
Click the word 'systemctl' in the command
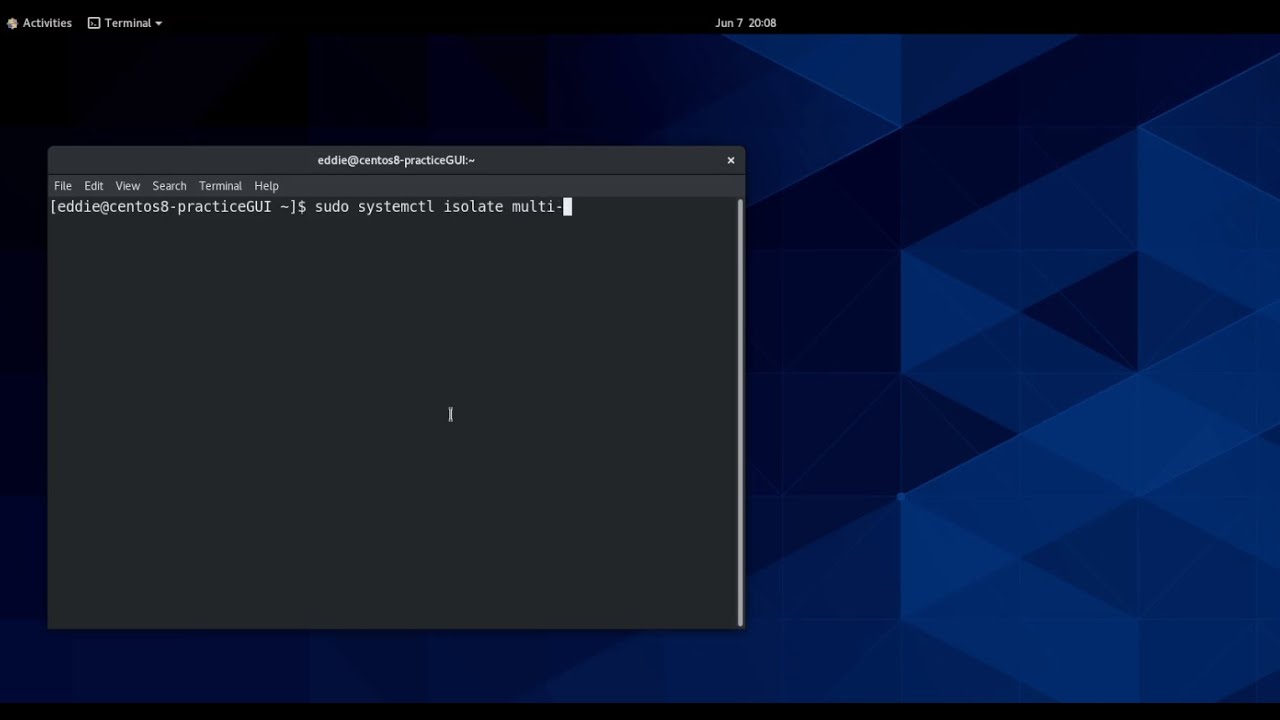point(396,207)
